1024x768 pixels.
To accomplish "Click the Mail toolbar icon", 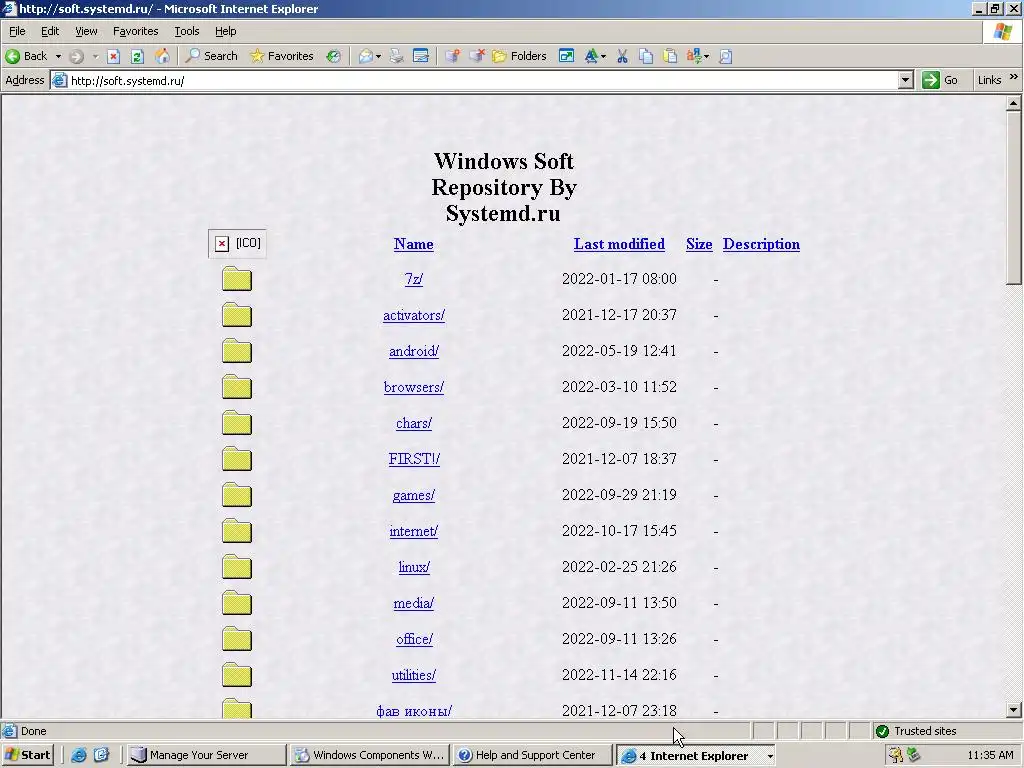I will pos(366,56).
